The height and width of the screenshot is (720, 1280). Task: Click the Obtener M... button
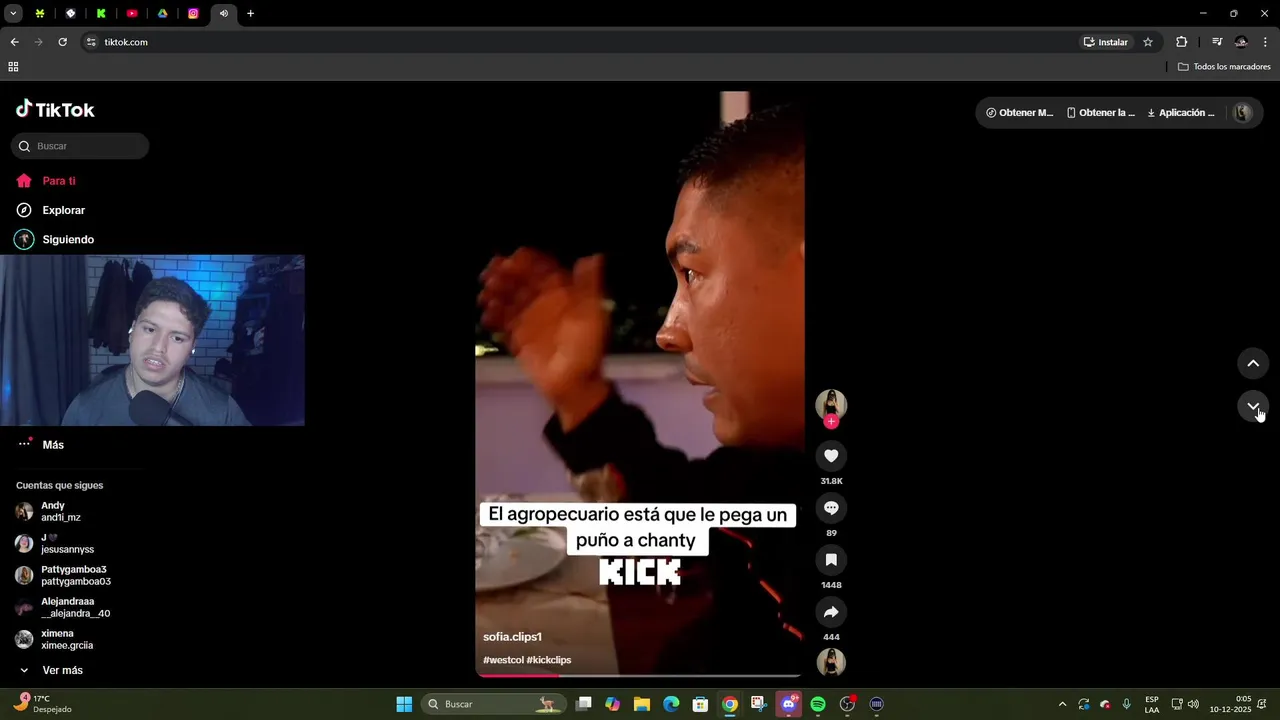point(1020,113)
